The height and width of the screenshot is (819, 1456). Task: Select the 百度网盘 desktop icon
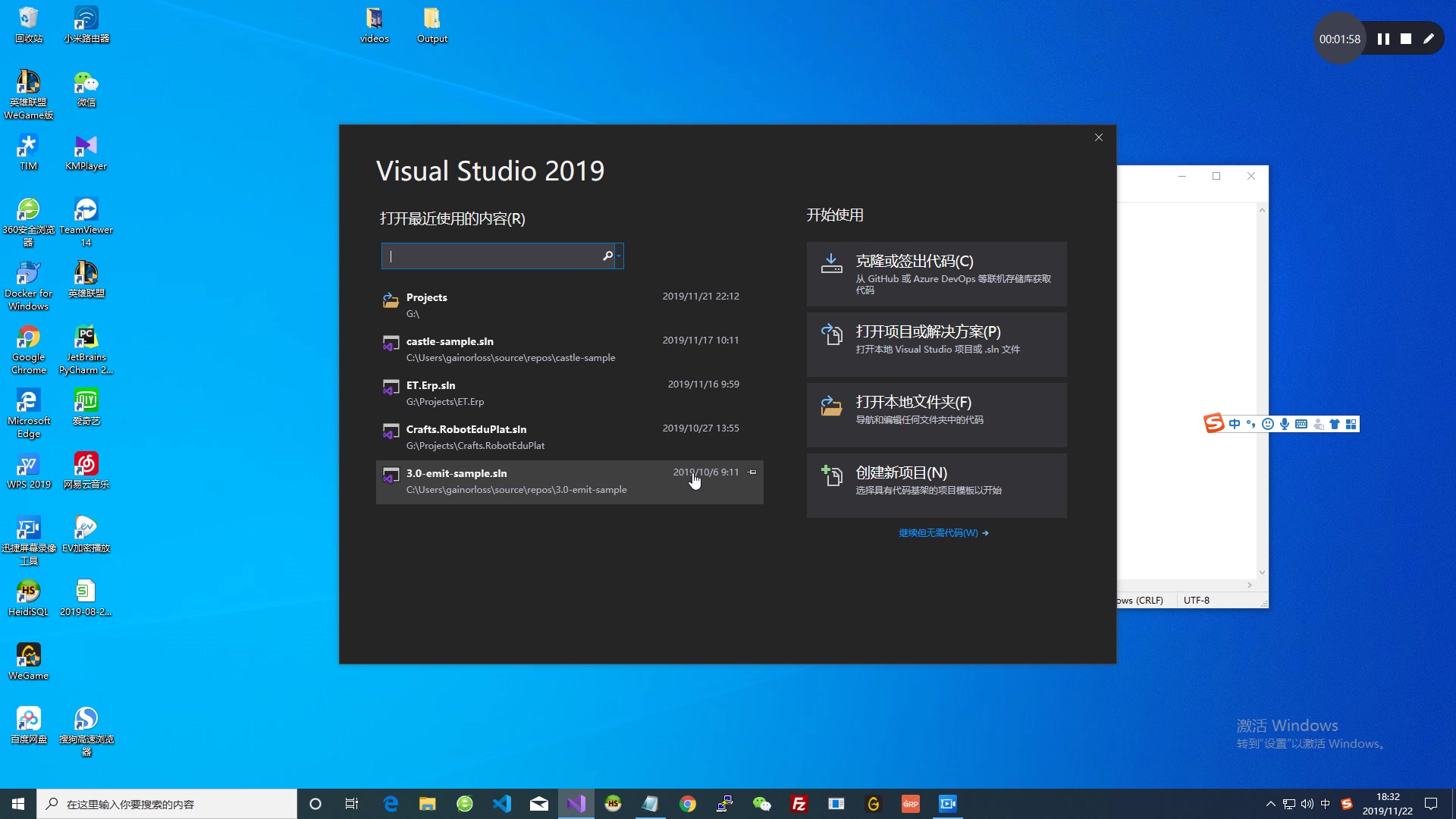pyautogui.click(x=29, y=726)
